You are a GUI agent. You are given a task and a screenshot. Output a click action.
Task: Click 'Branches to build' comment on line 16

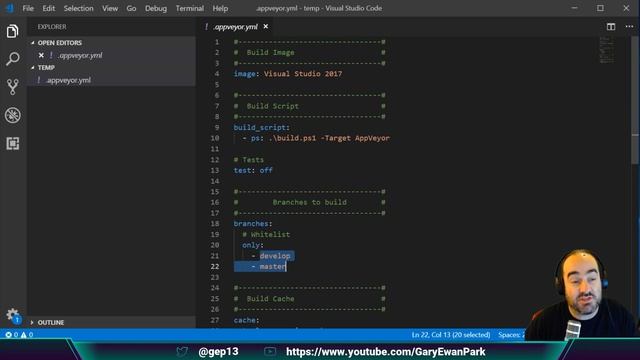point(309,202)
